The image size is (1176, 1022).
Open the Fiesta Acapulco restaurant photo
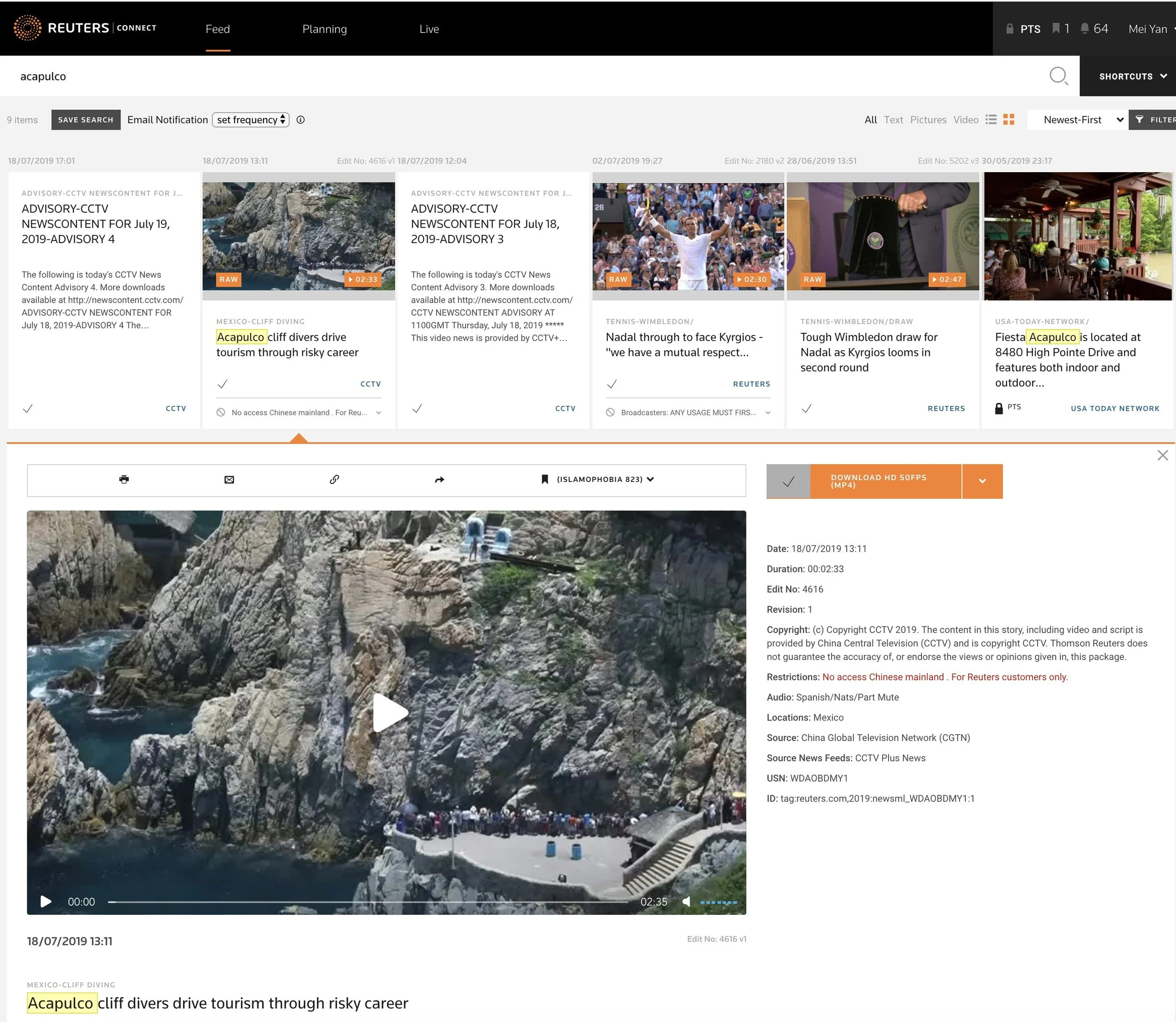pos(1078,236)
